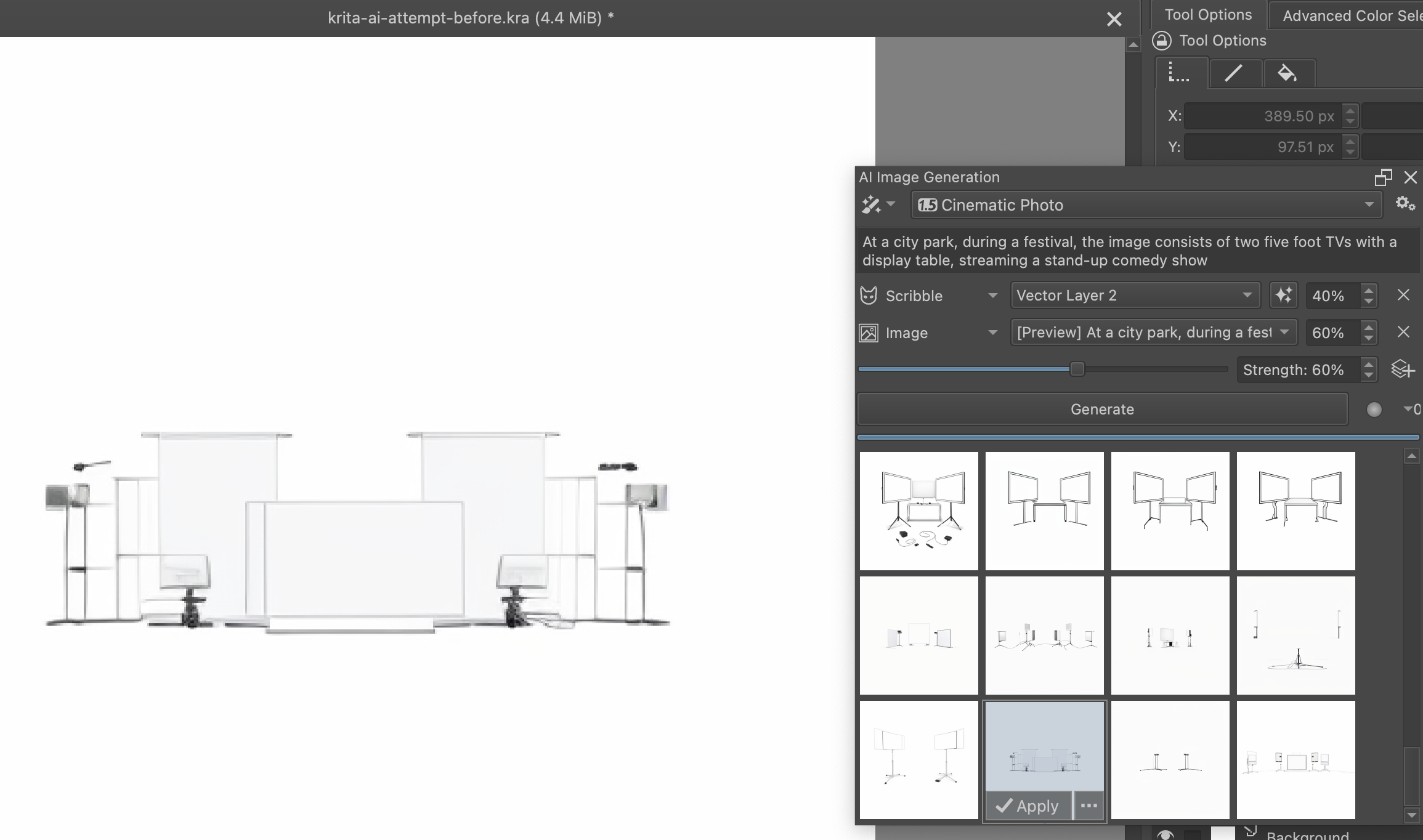Enable the generation output toggle
The image size is (1423, 840).
tap(1374, 409)
